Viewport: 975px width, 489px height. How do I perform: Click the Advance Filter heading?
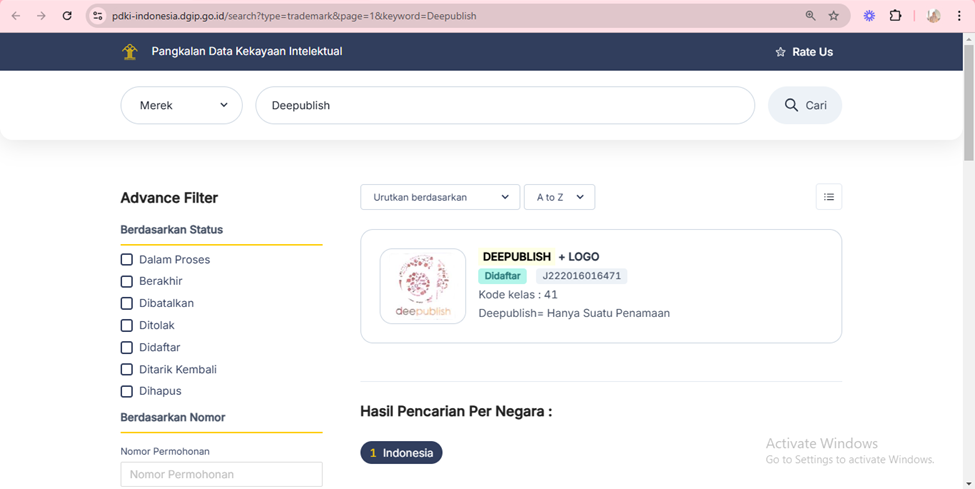pos(169,198)
